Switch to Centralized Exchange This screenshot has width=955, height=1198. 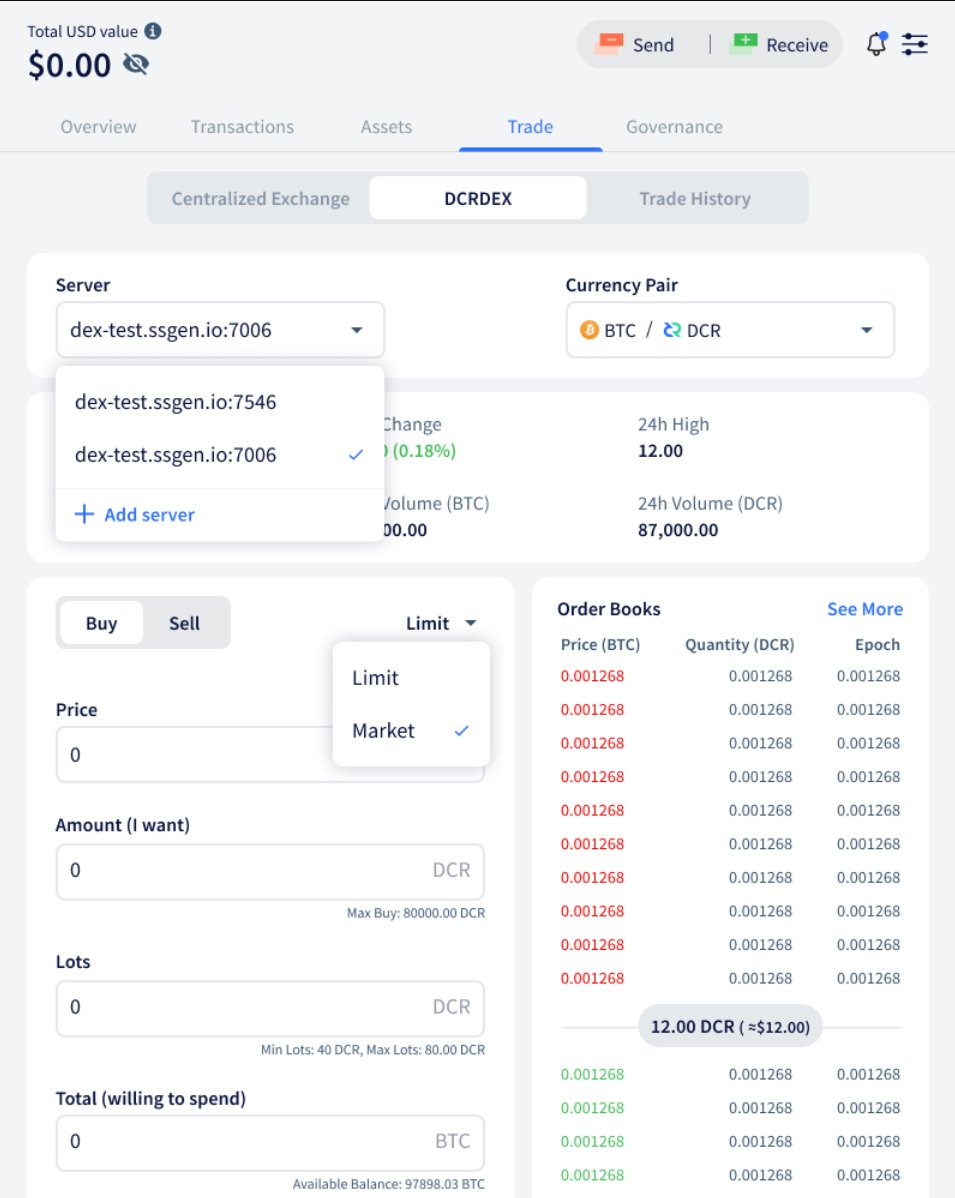(261, 199)
